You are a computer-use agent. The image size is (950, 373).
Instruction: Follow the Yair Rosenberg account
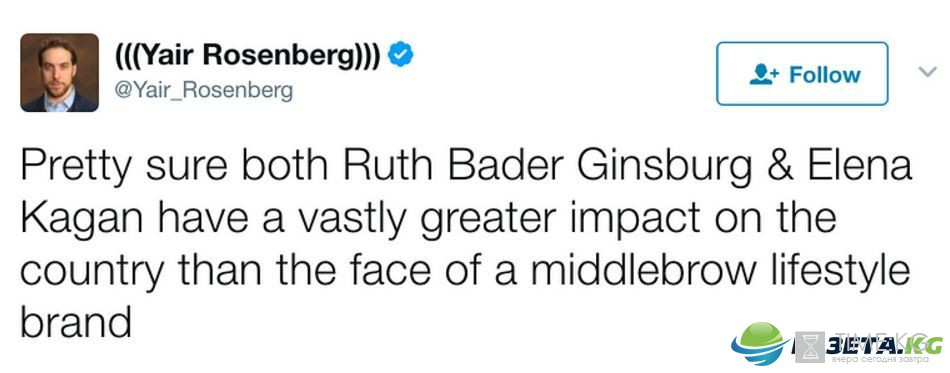pos(802,74)
